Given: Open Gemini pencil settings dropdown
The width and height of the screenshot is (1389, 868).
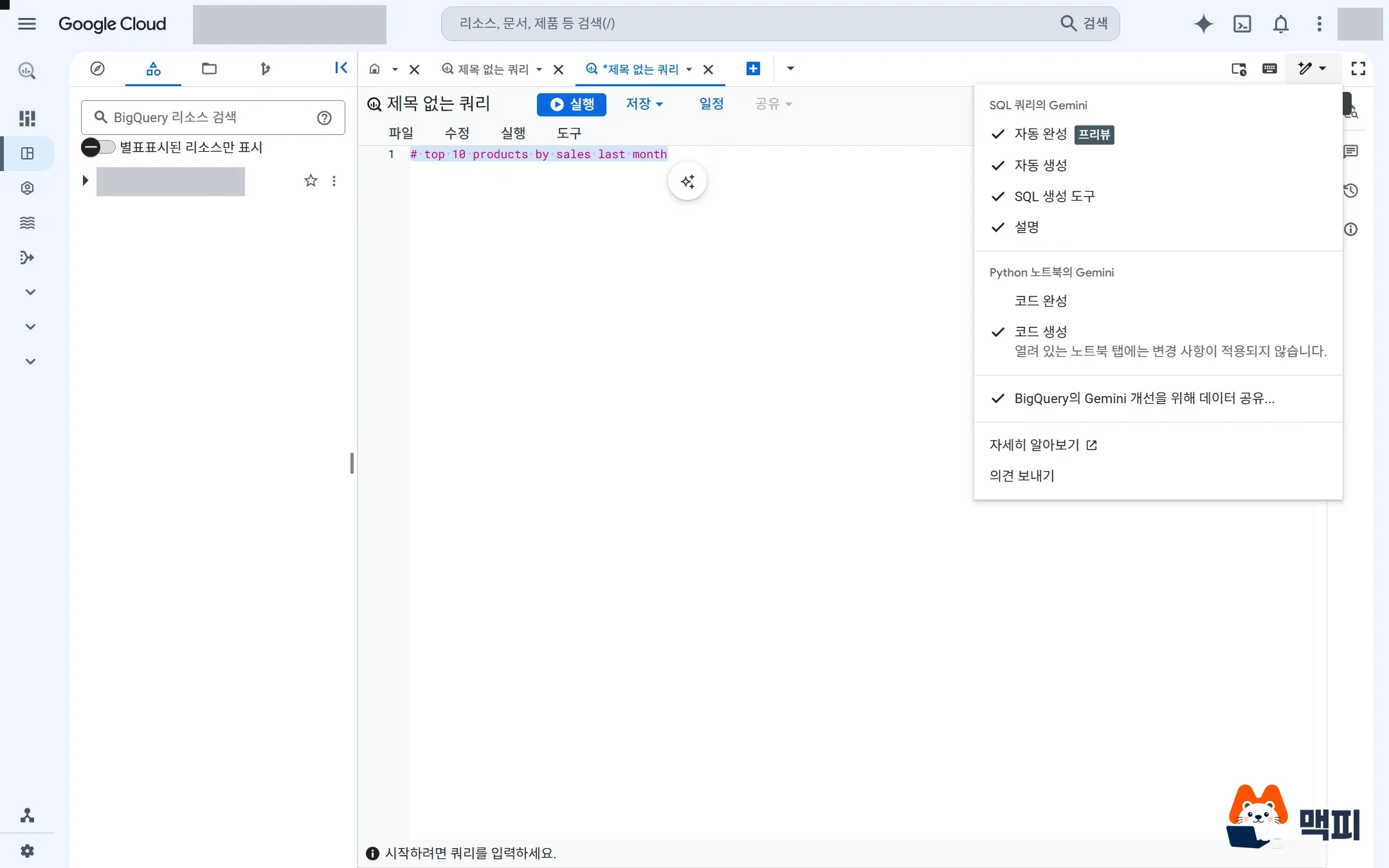Looking at the screenshot, I should click(x=1312, y=69).
